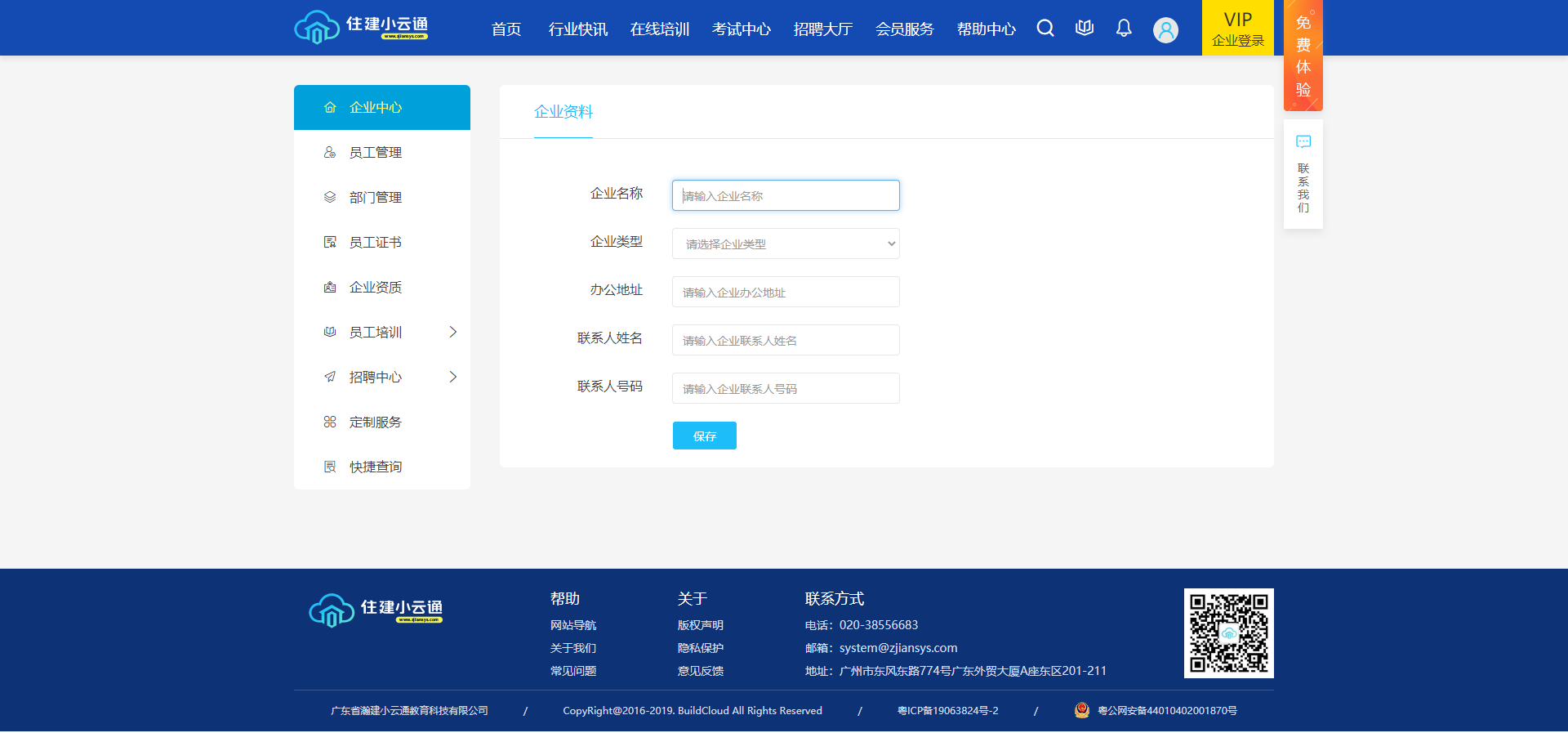Click the 保存 button

704,436
